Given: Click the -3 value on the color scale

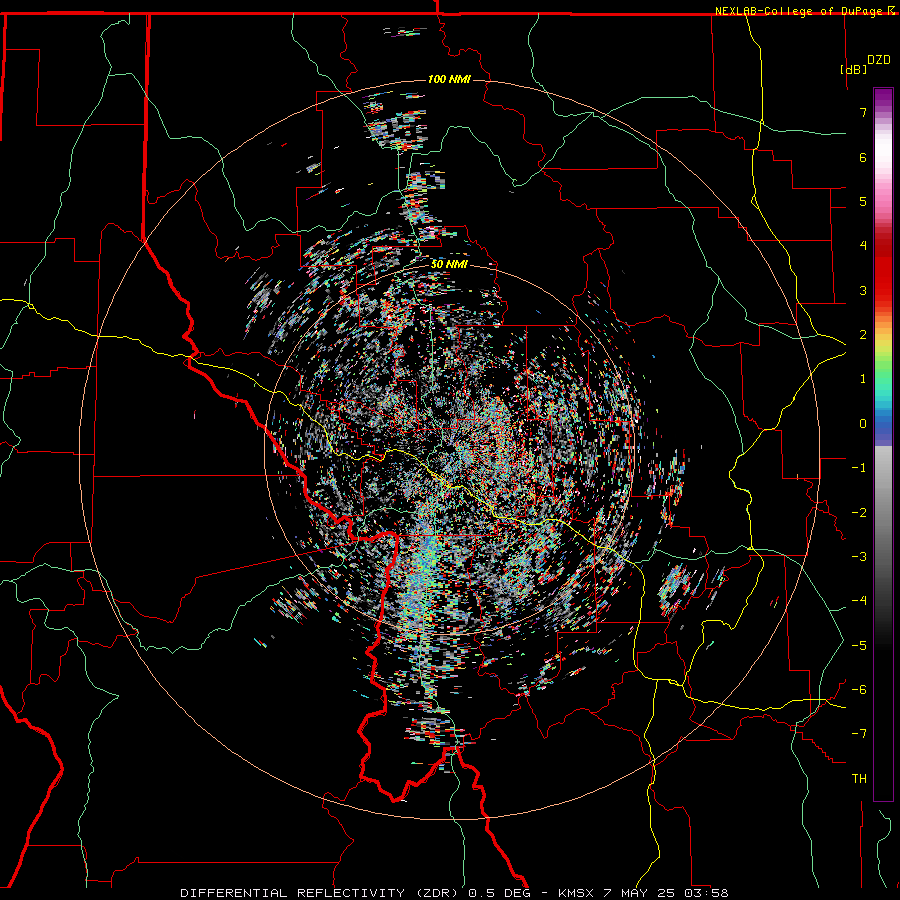Looking at the screenshot, I should click(x=859, y=557).
